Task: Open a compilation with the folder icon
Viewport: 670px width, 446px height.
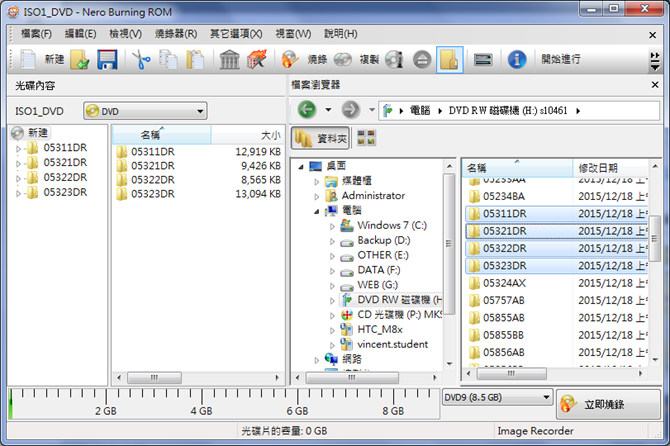Action: click(x=80, y=59)
